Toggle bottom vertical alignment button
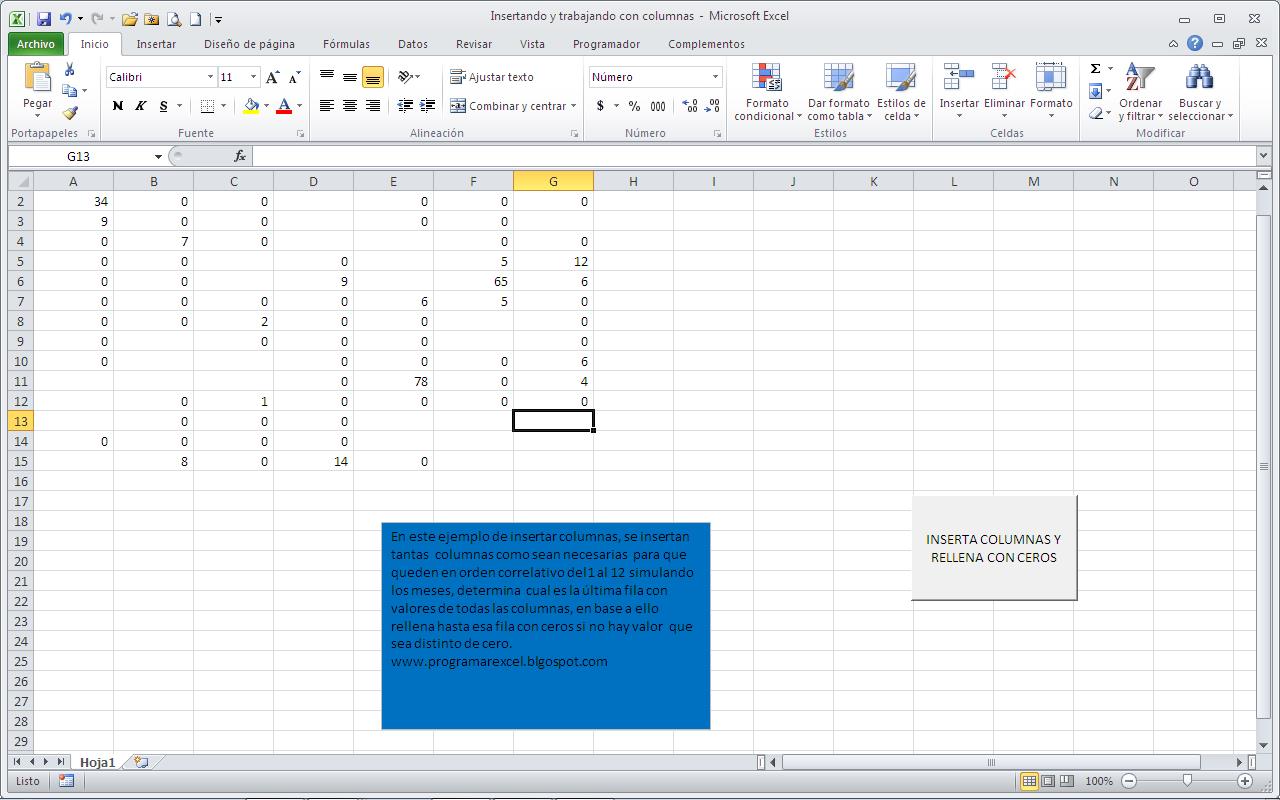The width and height of the screenshot is (1280, 800). point(373,77)
